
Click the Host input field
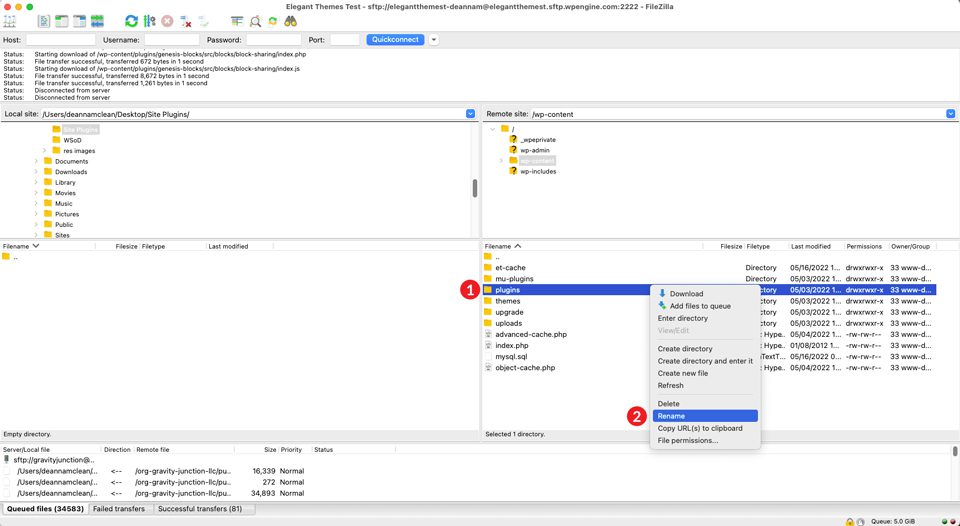point(60,40)
